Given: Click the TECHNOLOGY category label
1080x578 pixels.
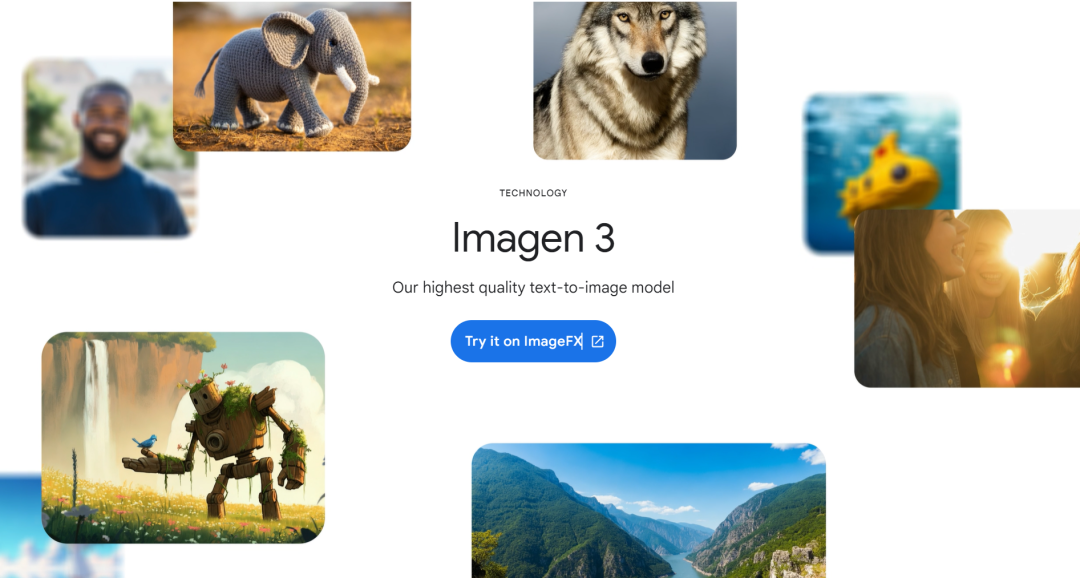Looking at the screenshot, I should (x=533, y=193).
